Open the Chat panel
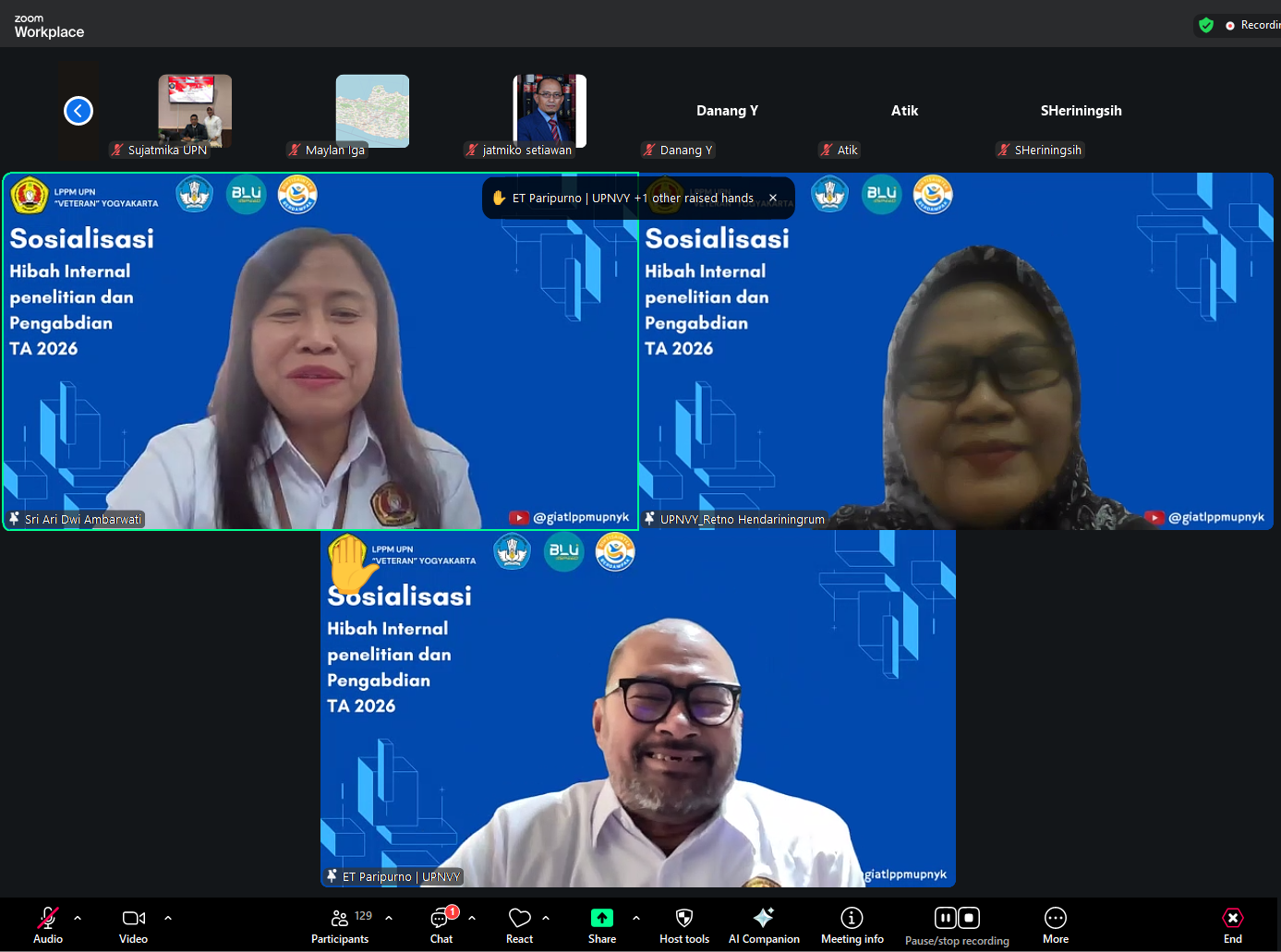 (x=441, y=925)
